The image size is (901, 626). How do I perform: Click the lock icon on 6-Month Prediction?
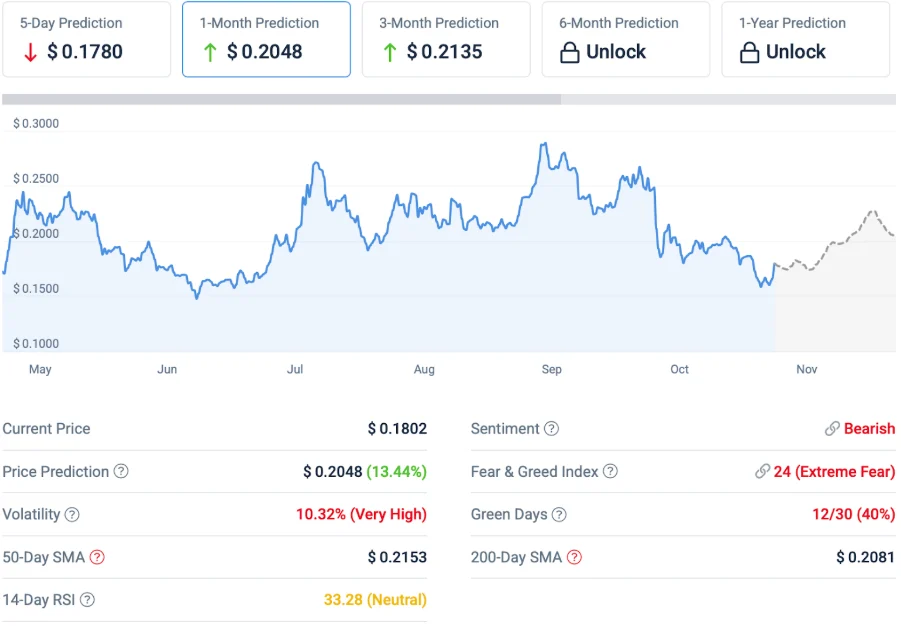570,53
